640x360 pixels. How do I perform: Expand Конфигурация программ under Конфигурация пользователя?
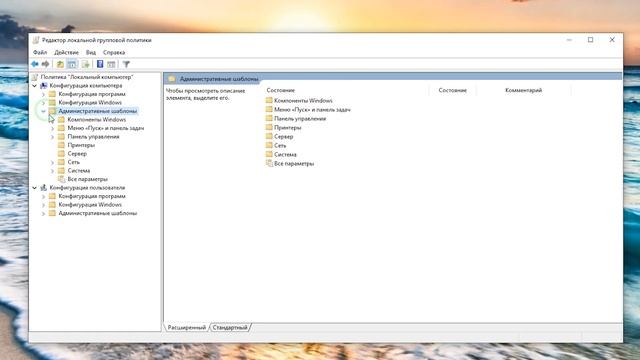[x=44, y=196]
